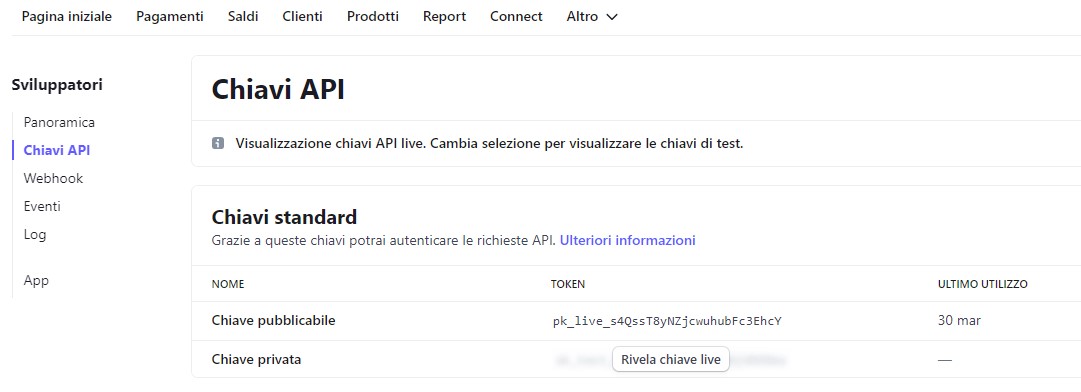This screenshot has width=1081, height=392.
Task: Follow the Ulteriori informazioni link
Action: click(x=627, y=240)
